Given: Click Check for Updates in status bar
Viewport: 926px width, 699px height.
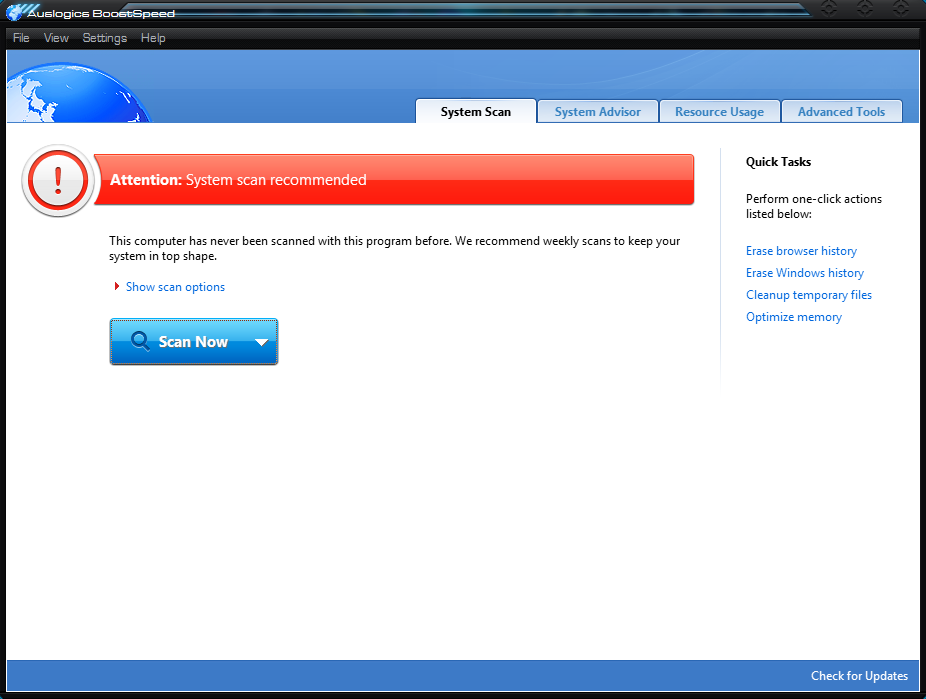Looking at the screenshot, I should click(x=859, y=676).
